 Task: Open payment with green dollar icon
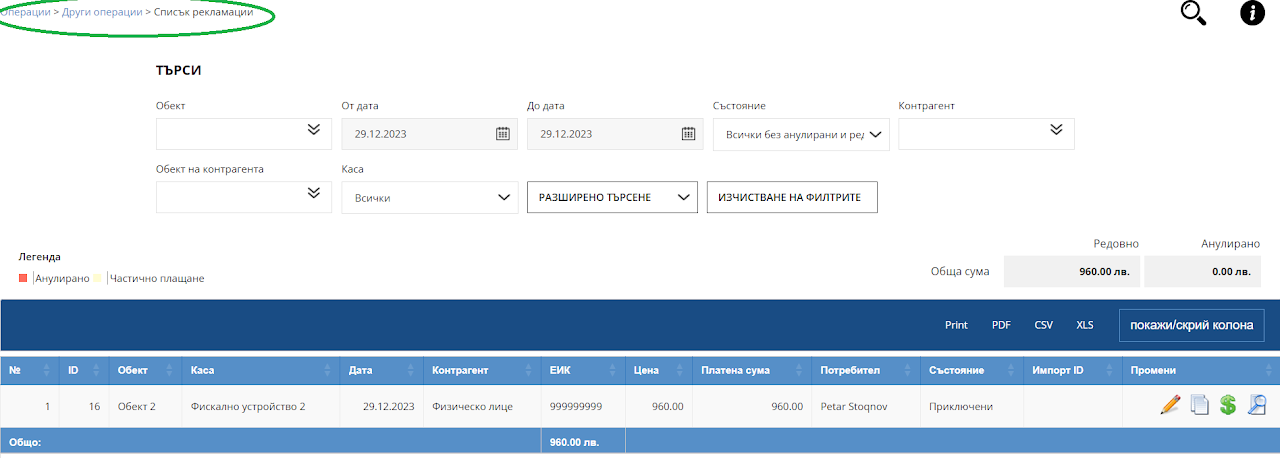click(1228, 405)
